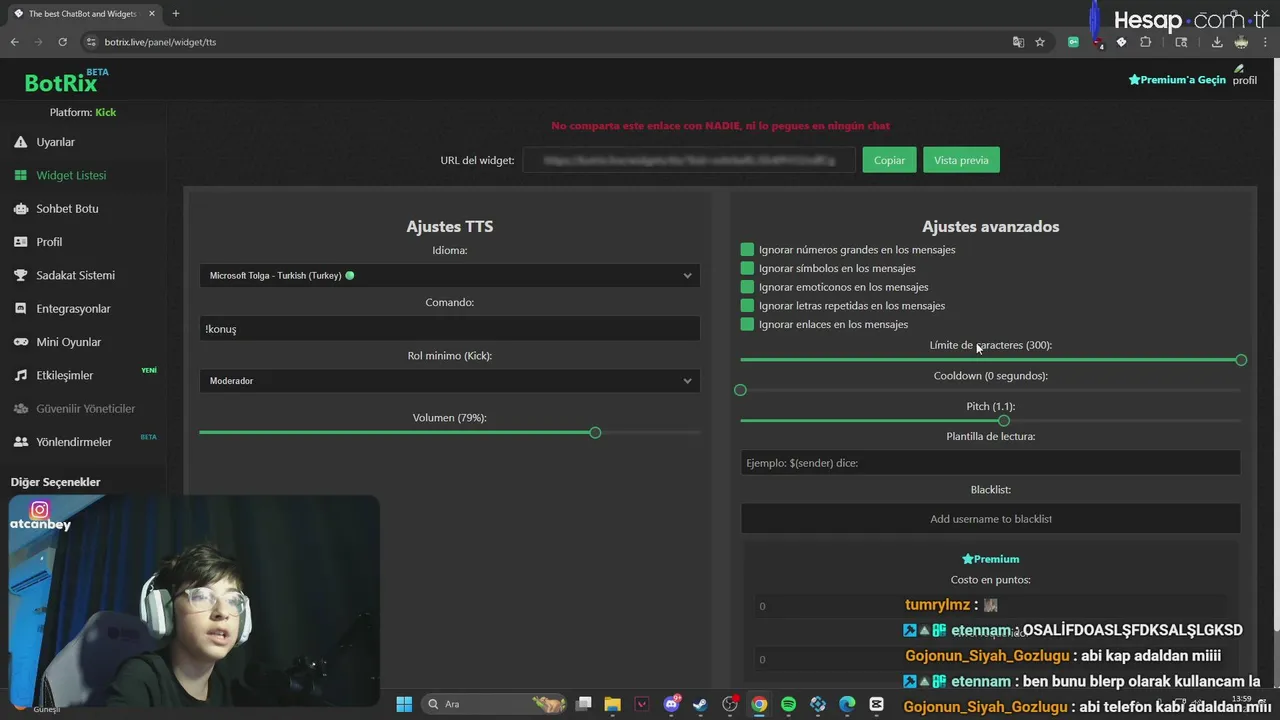Toggle Ignorar enlaces en los mensajes
Screen dimensions: 1280x720
tap(747, 324)
